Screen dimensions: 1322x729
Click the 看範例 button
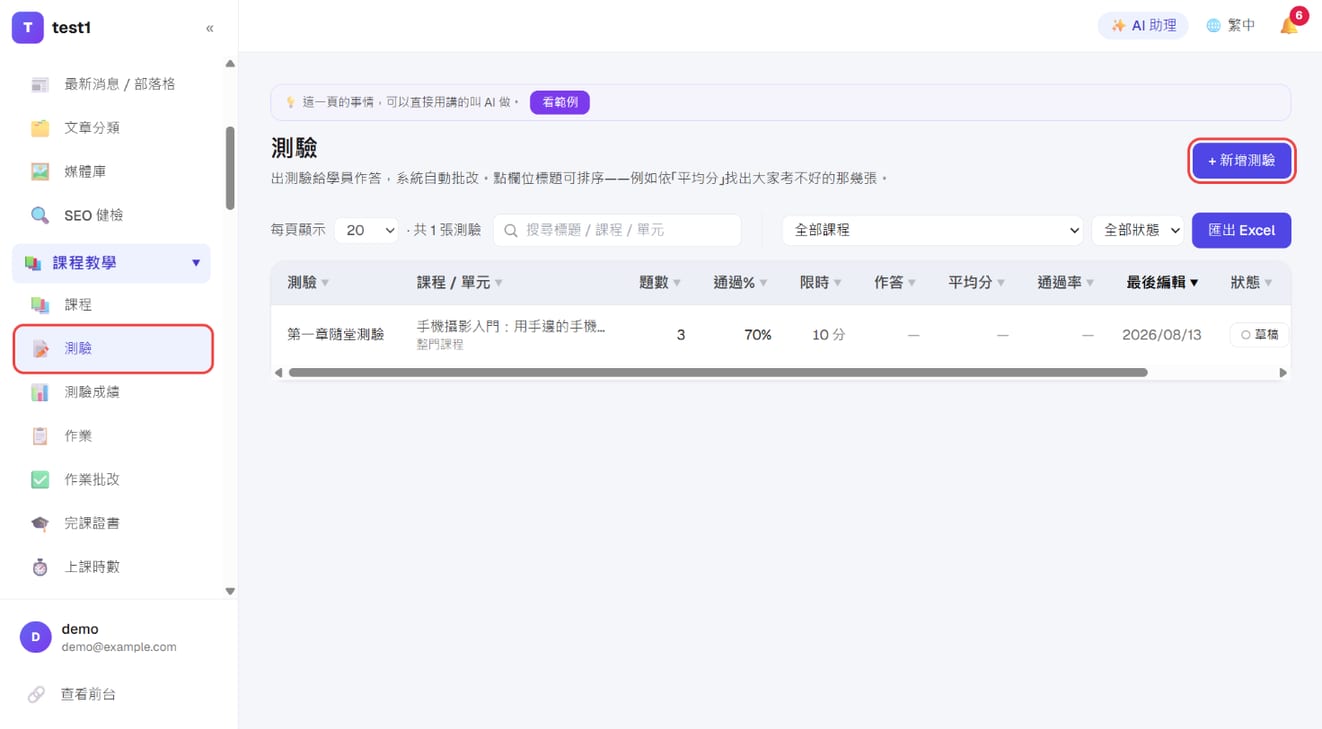559,102
